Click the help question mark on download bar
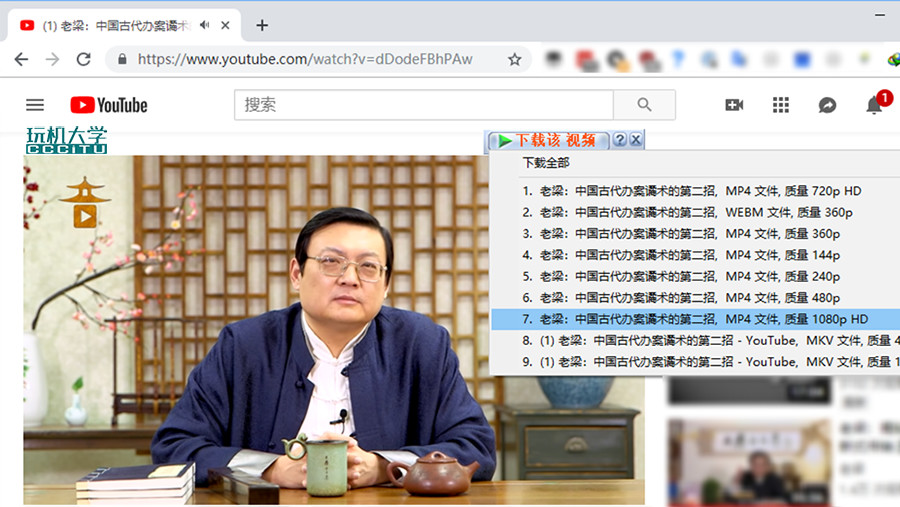 pos(620,140)
